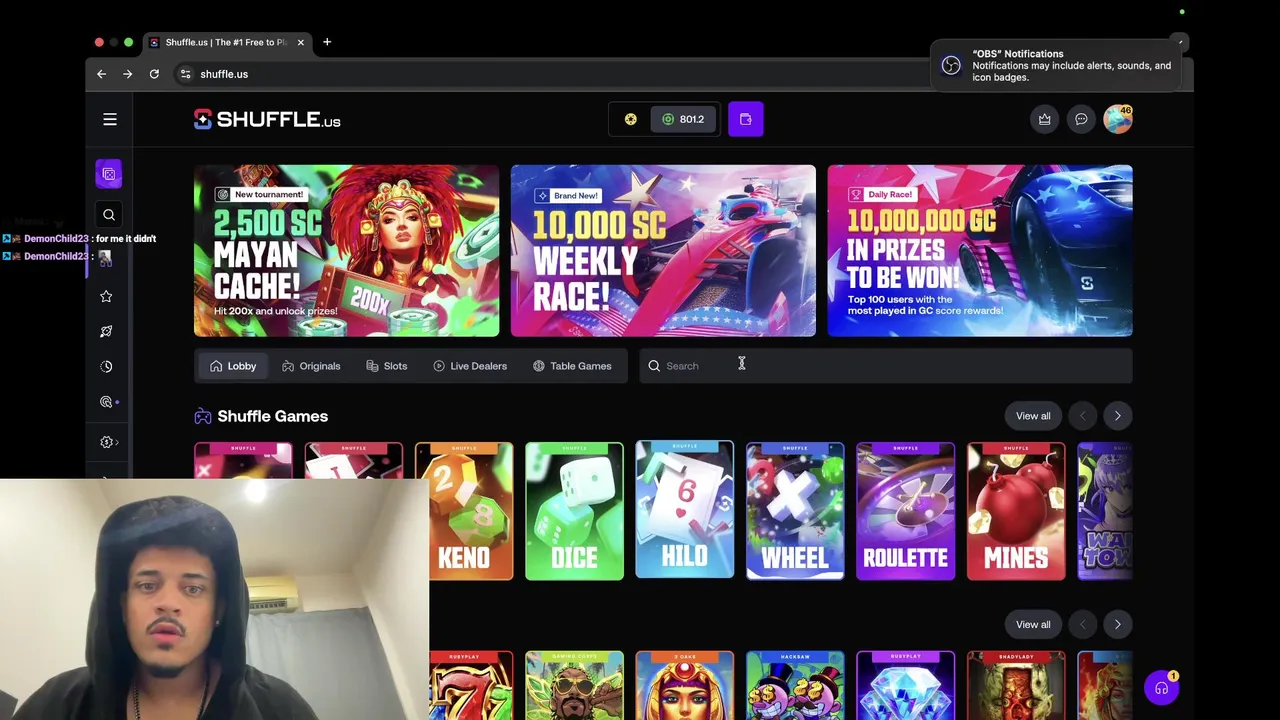The width and height of the screenshot is (1280, 720).
Task: Open the Roulette game card
Action: pos(905,511)
